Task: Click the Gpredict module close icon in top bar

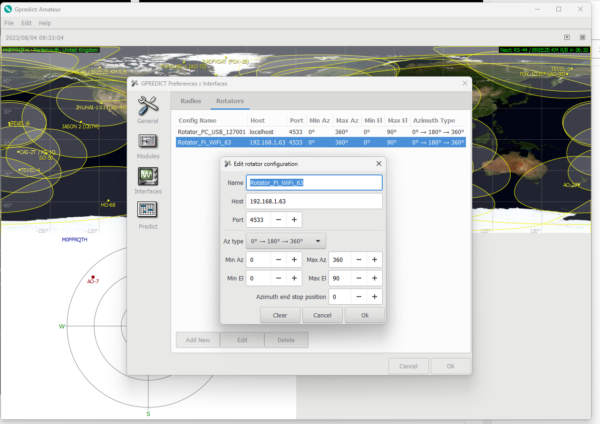Action: pyautogui.click(x=582, y=37)
